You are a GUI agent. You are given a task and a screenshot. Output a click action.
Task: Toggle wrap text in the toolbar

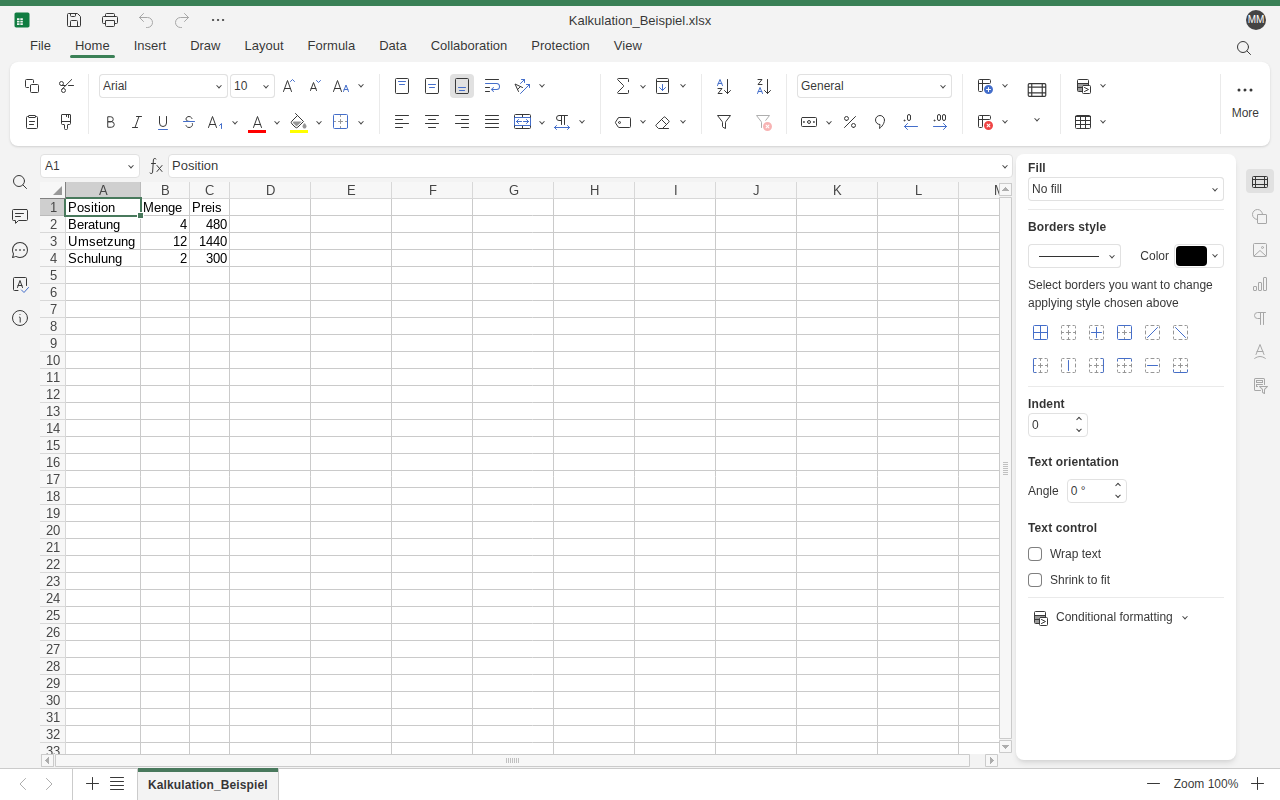click(492, 86)
